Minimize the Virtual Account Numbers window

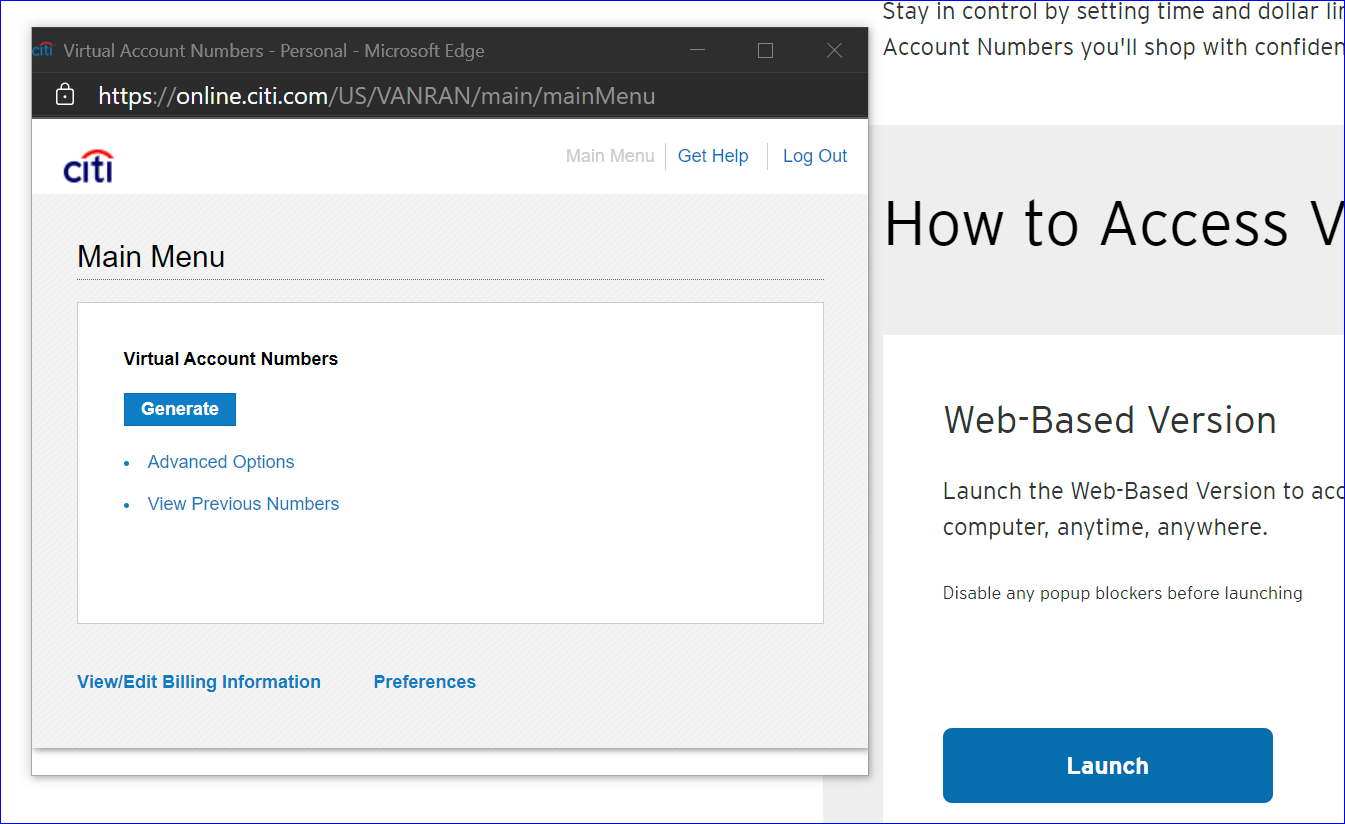(x=698, y=50)
